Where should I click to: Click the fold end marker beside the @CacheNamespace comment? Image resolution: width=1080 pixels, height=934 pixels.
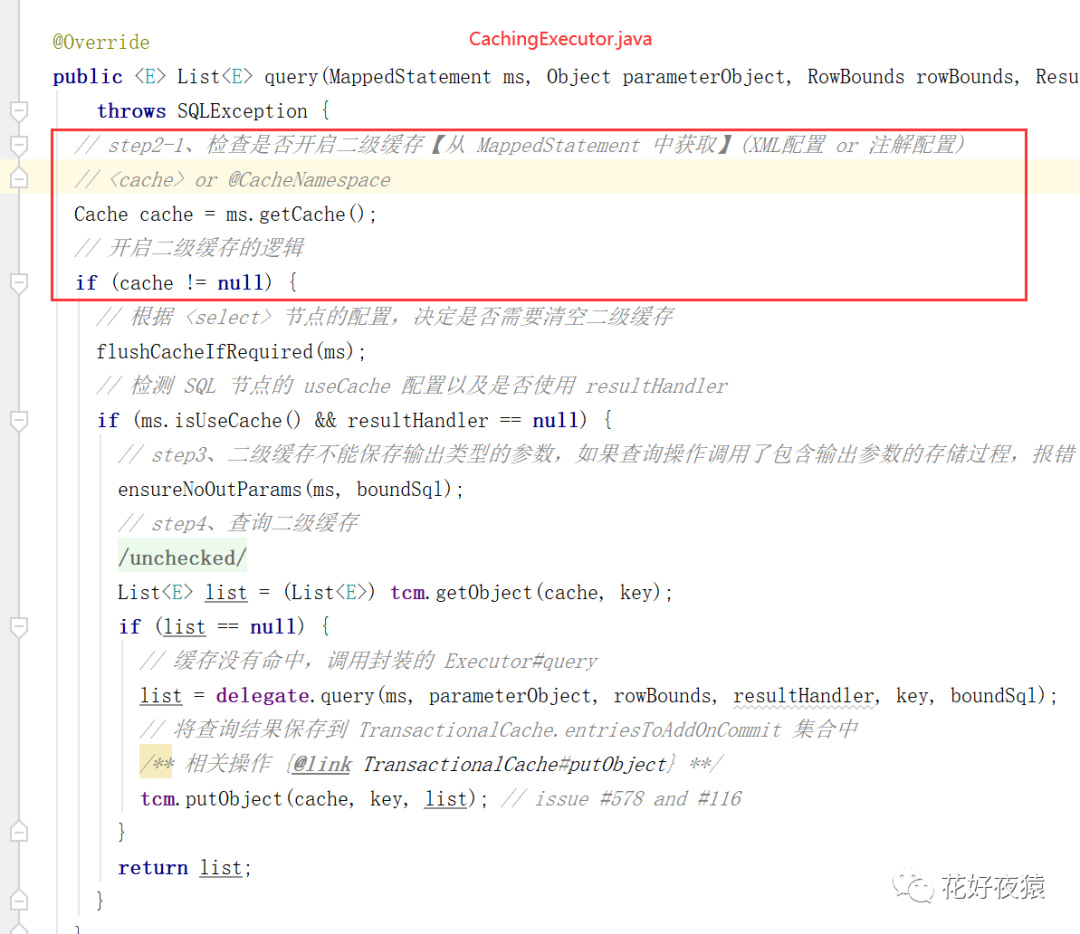19,179
